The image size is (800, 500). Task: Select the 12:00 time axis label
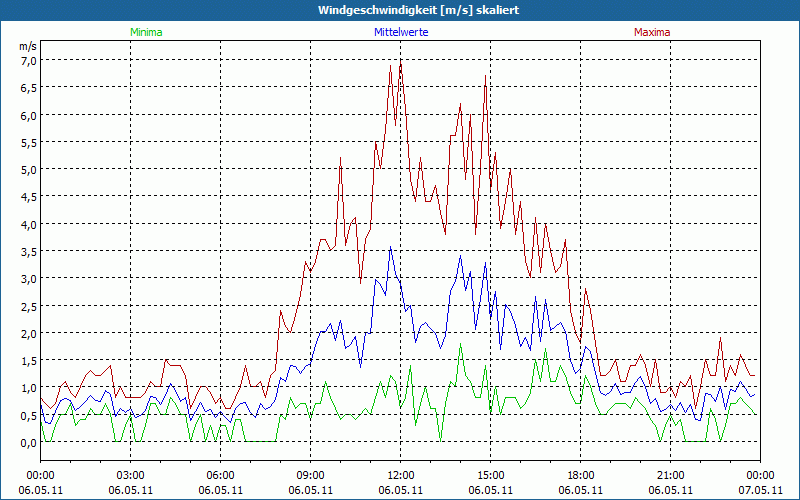tap(401, 475)
